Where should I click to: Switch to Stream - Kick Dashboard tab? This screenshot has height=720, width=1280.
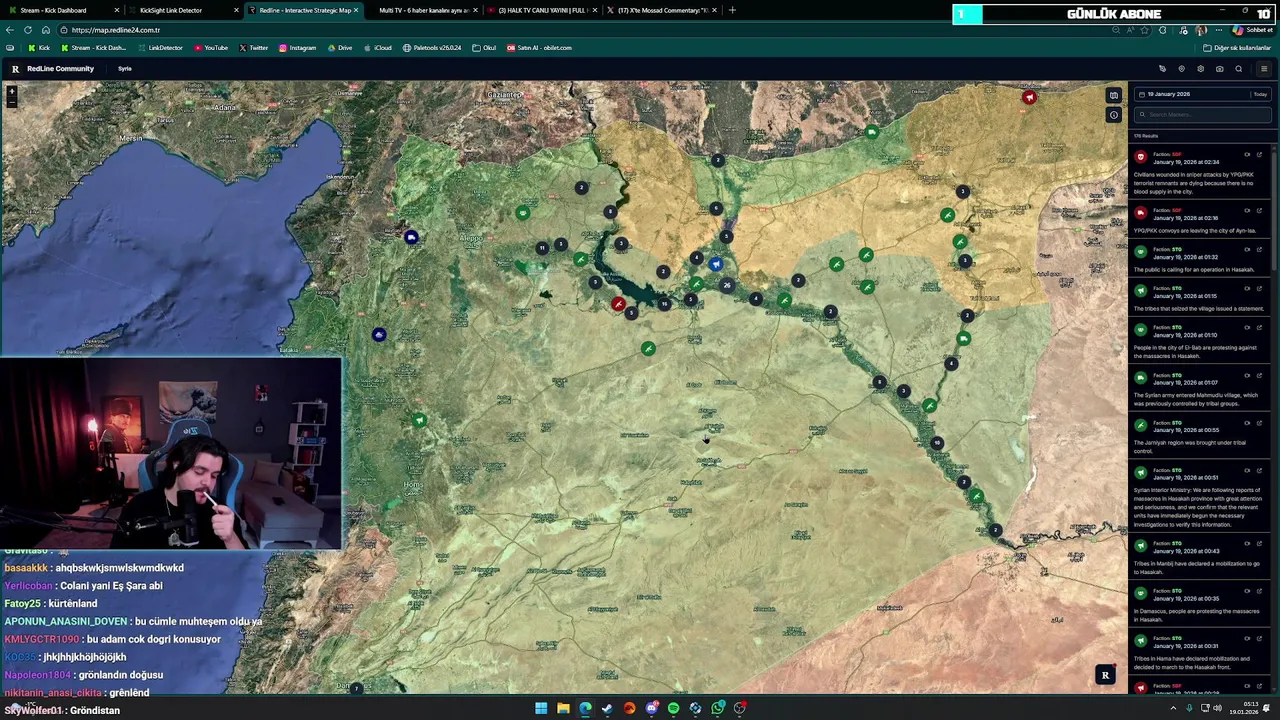tap(60, 10)
